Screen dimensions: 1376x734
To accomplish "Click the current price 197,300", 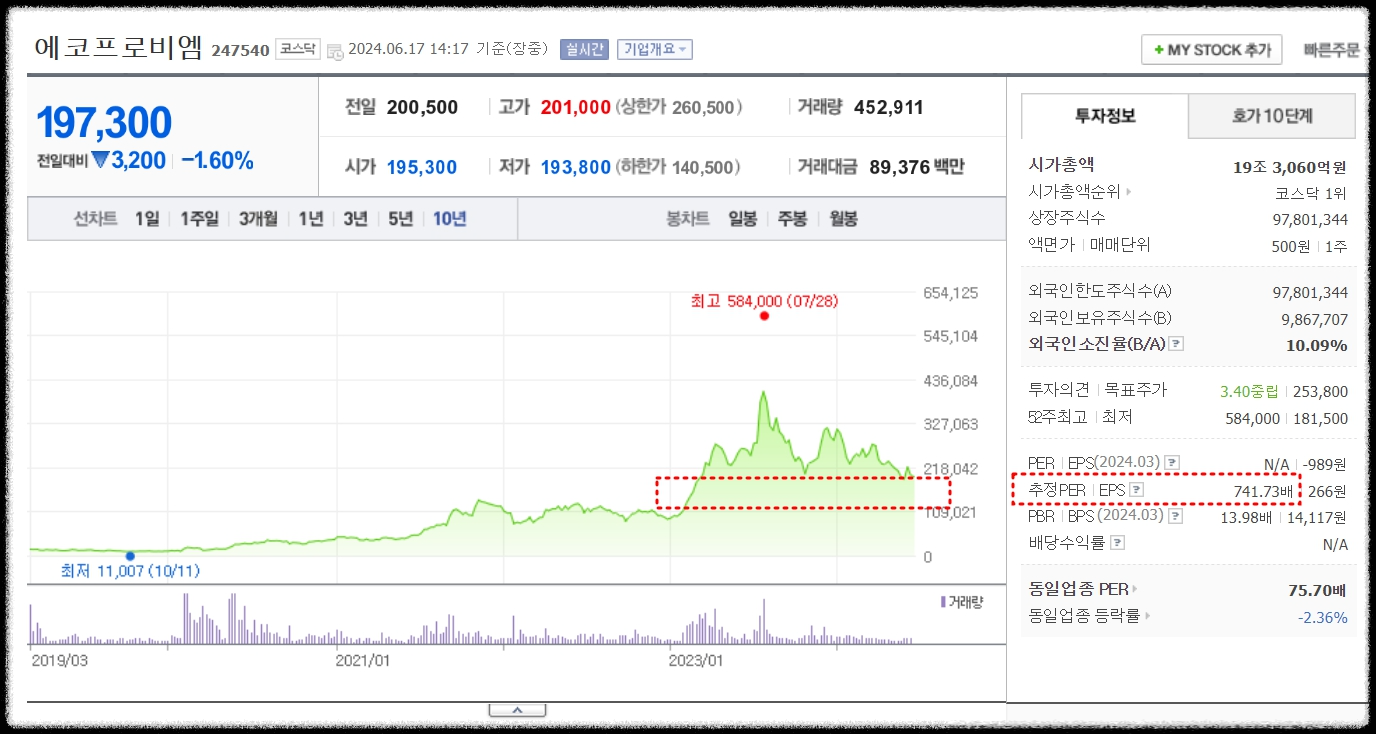I will click(104, 122).
